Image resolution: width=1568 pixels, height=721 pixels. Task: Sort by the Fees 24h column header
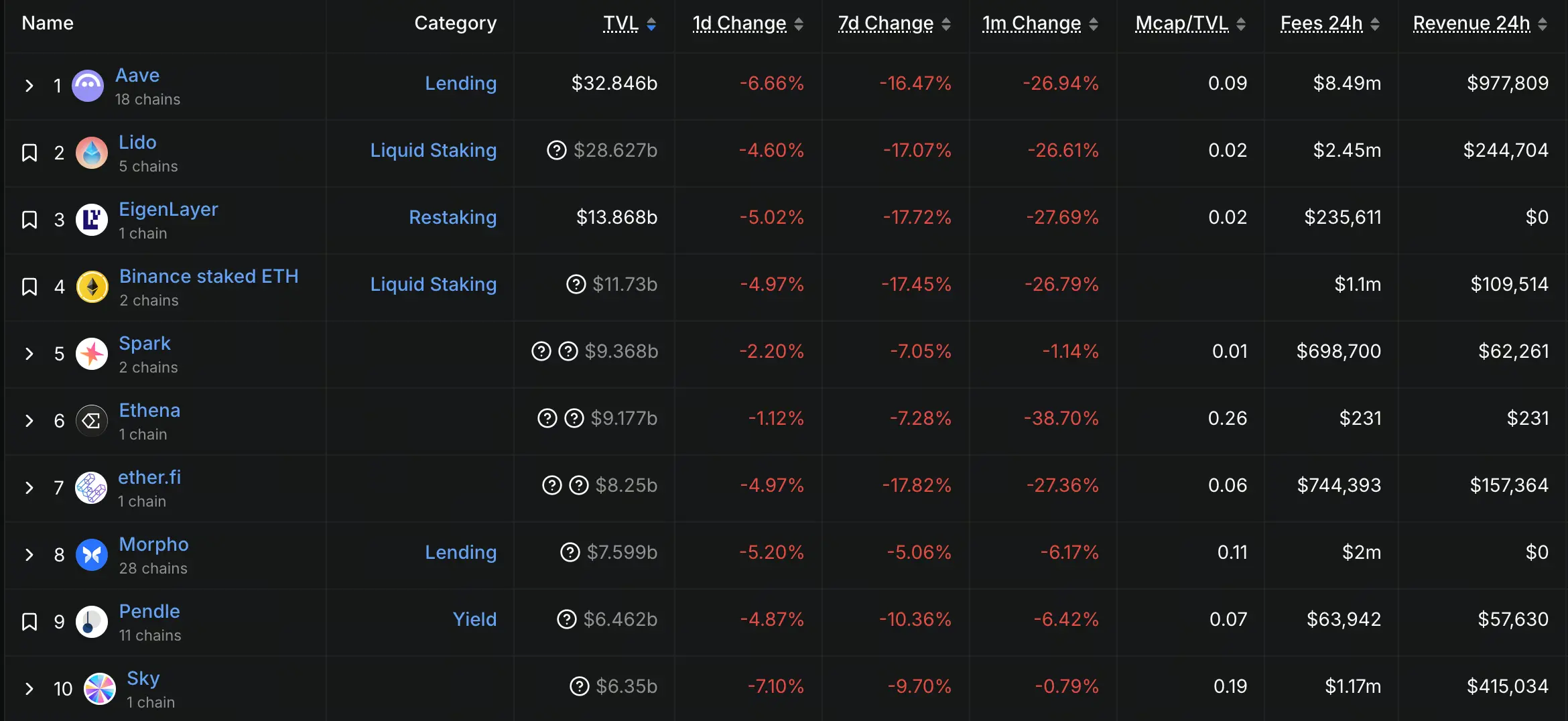(x=1321, y=23)
